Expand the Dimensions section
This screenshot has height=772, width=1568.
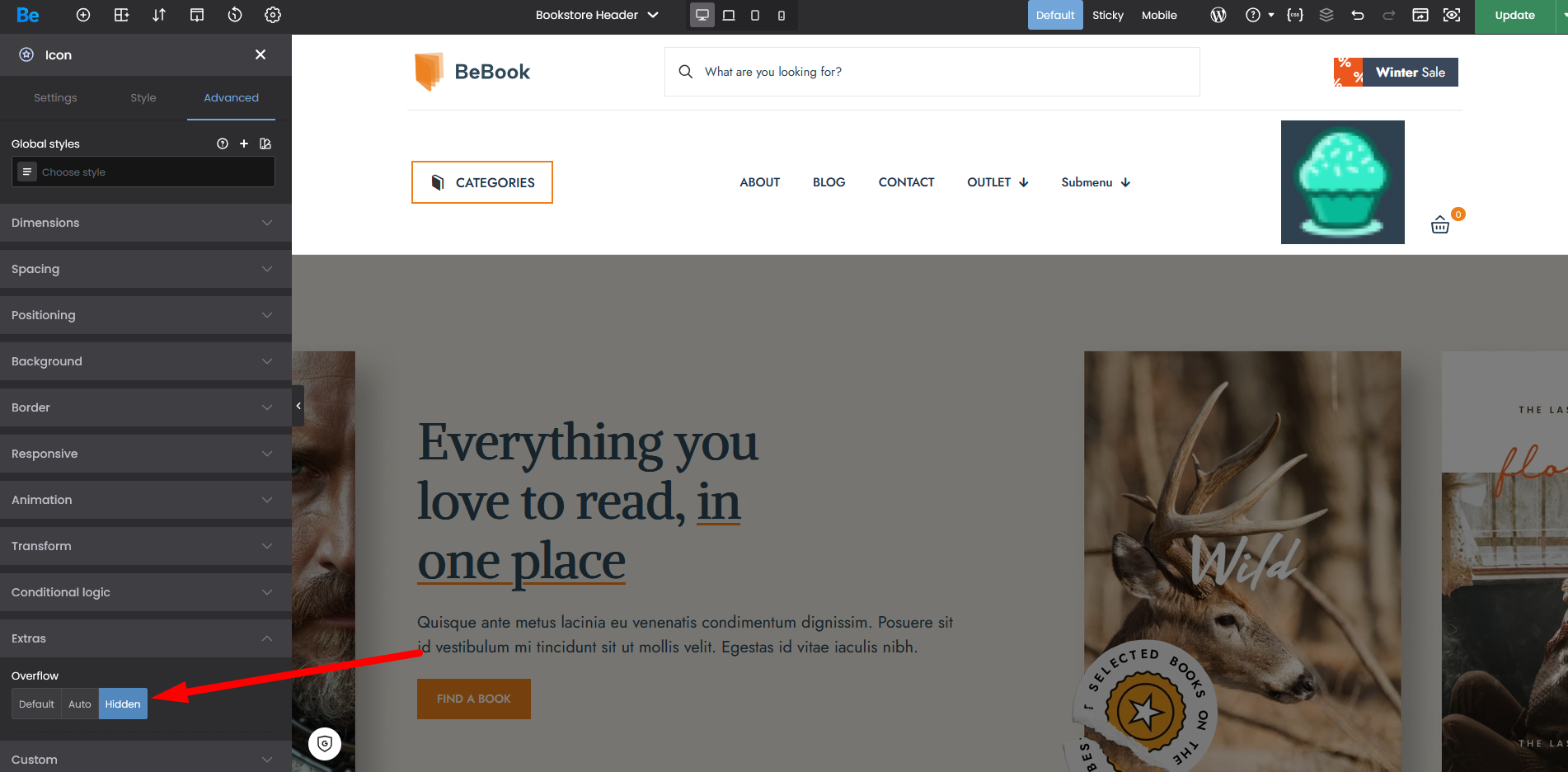[146, 223]
